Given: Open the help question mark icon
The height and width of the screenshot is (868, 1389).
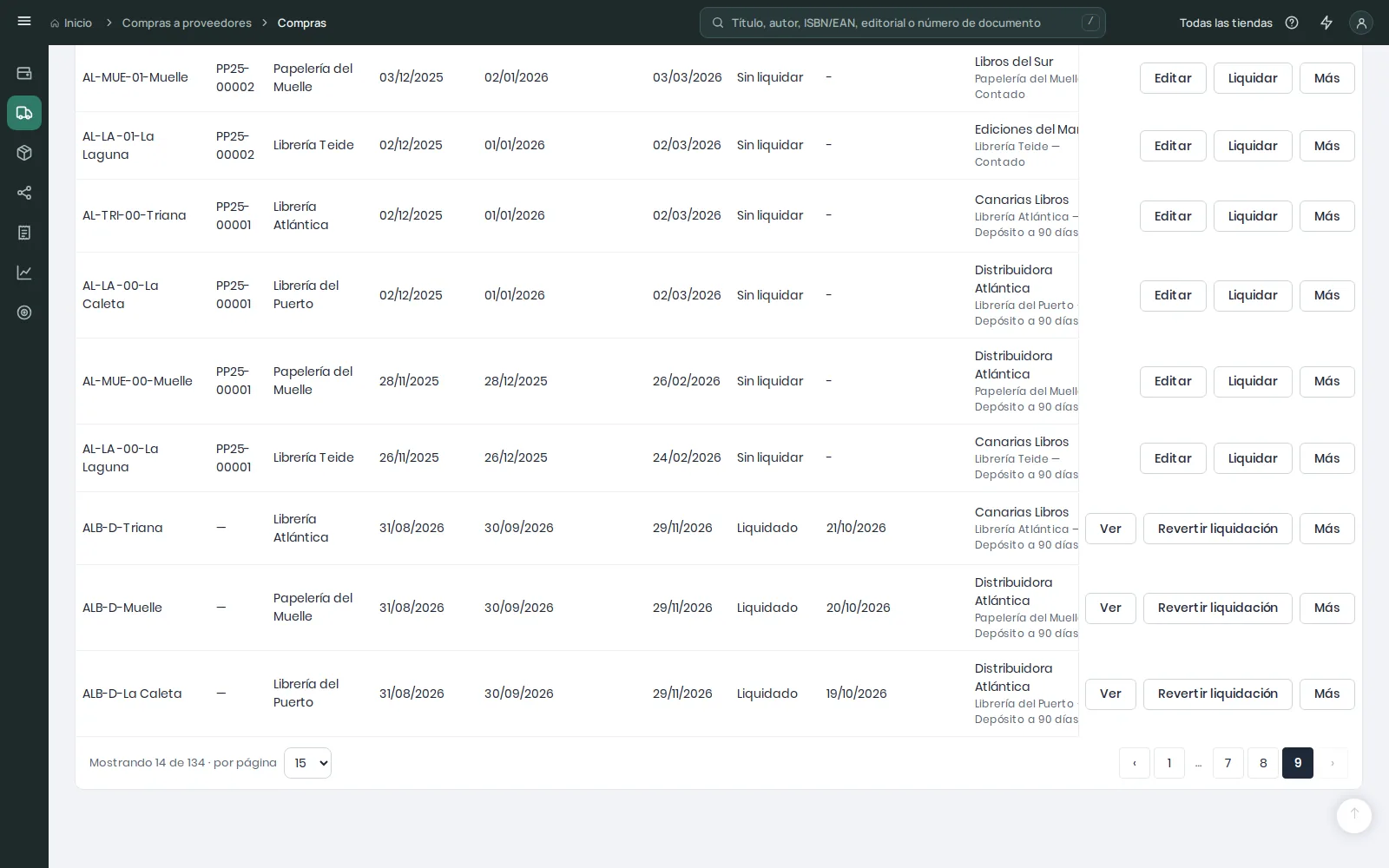Looking at the screenshot, I should 1292,23.
